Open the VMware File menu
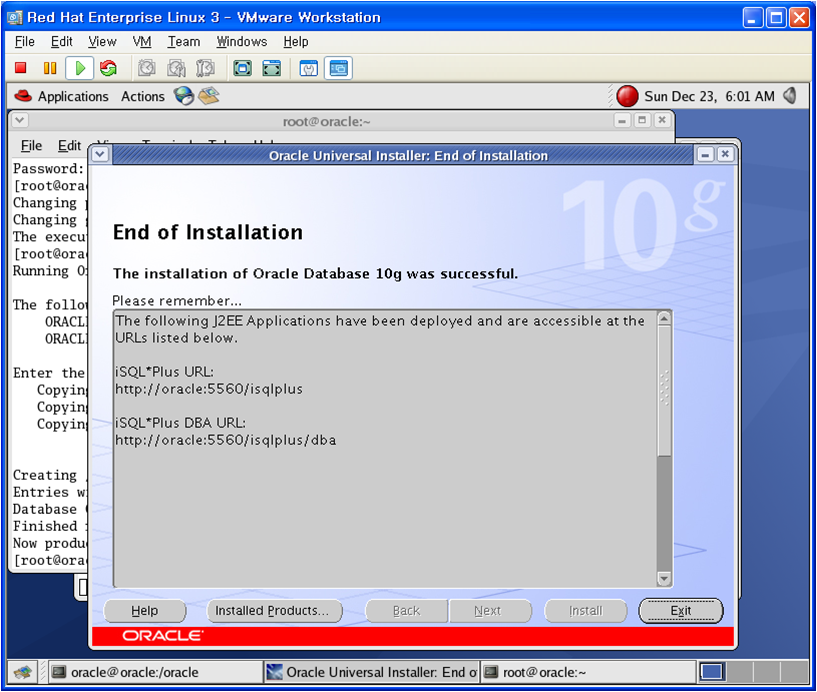Screen dimensions: 817x692 (x=24, y=42)
